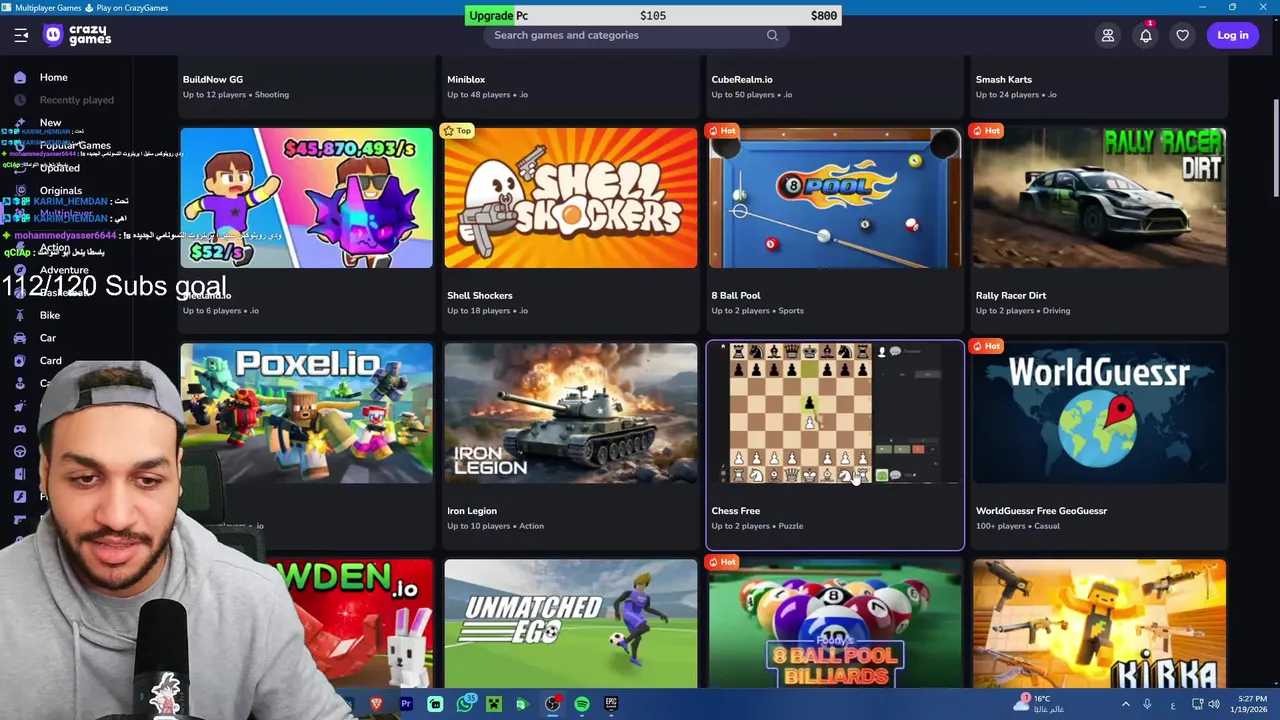Click BuildNow GG title

(213, 79)
